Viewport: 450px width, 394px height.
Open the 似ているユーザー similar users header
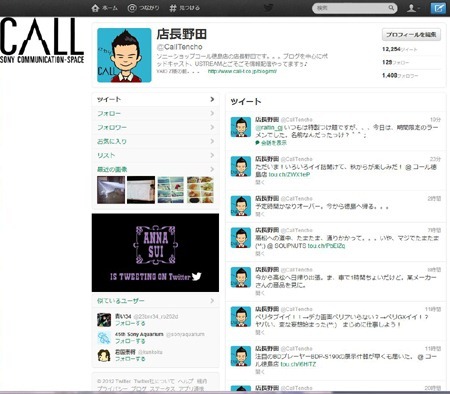121,301
